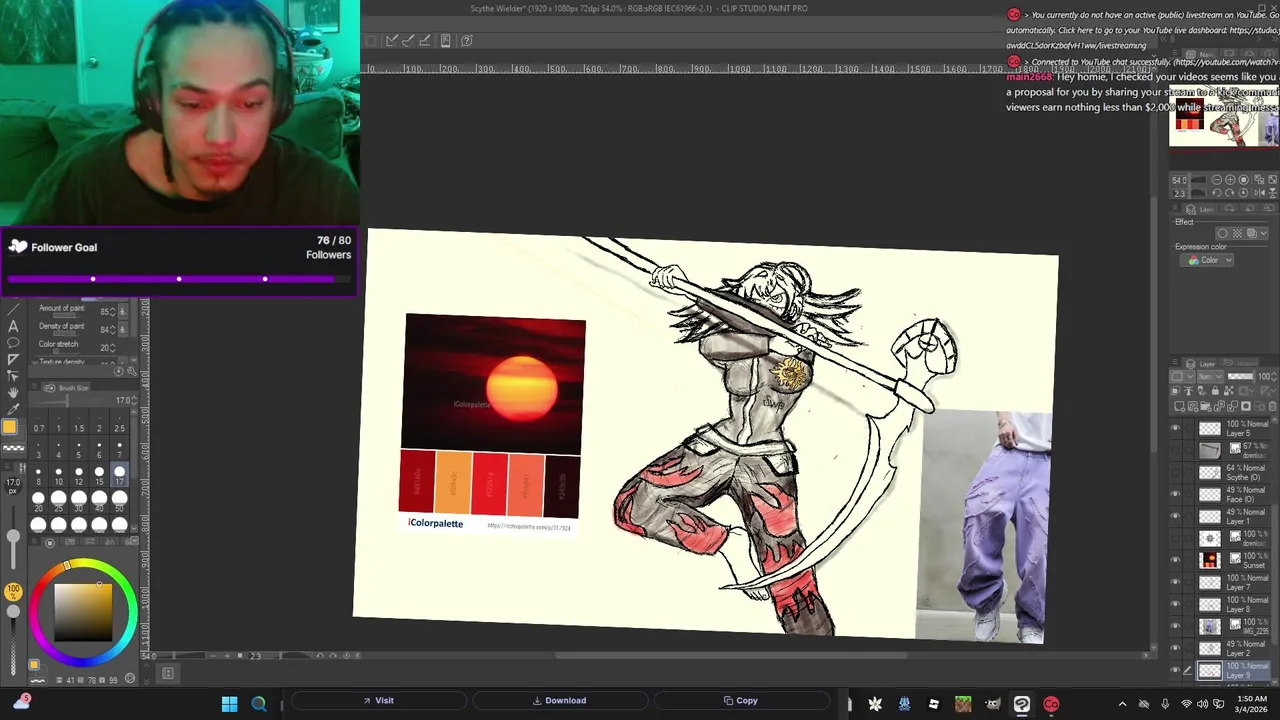Viewport: 1280px width, 720px height.
Task: Click transparent color swatch
Action: tap(14, 448)
